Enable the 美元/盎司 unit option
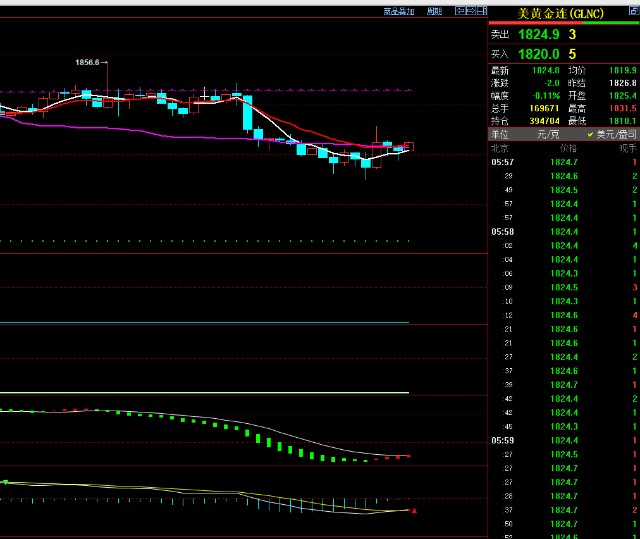Screen dimensions: 640x539 point(612,134)
